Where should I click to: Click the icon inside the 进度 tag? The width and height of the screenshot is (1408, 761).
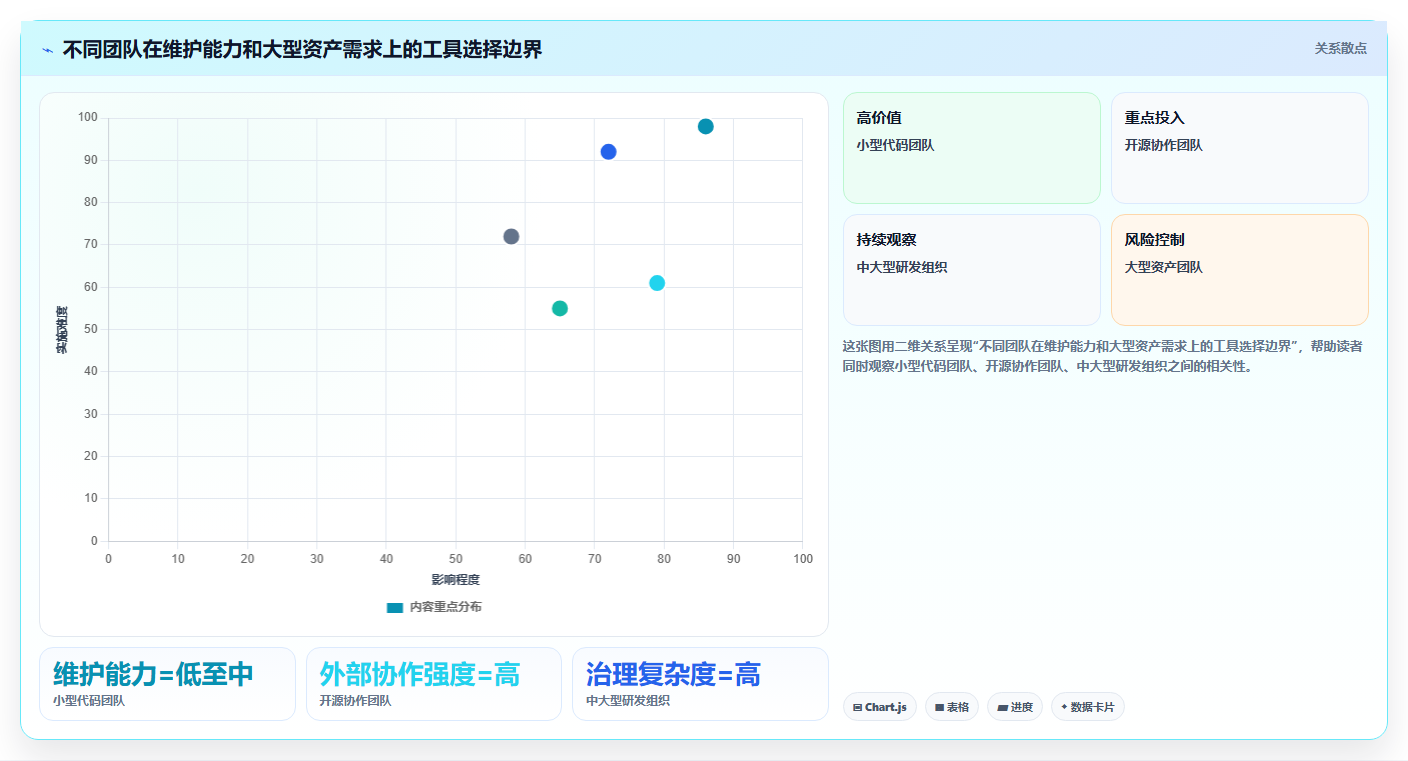click(1002, 707)
